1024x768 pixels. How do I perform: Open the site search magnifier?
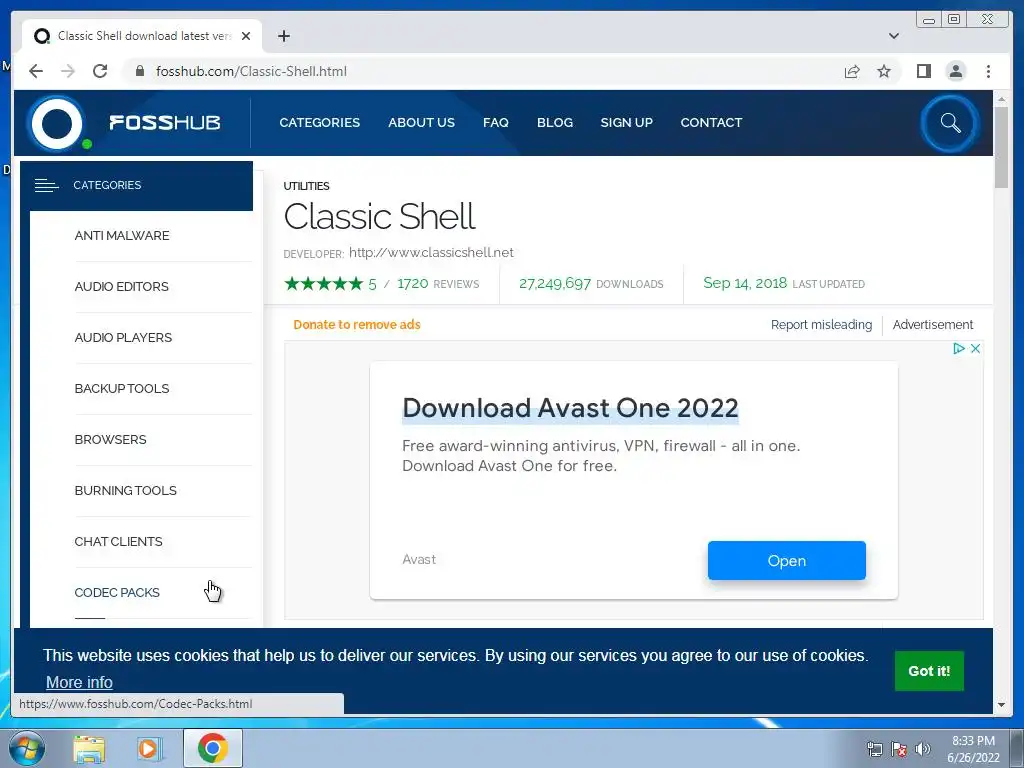click(950, 123)
